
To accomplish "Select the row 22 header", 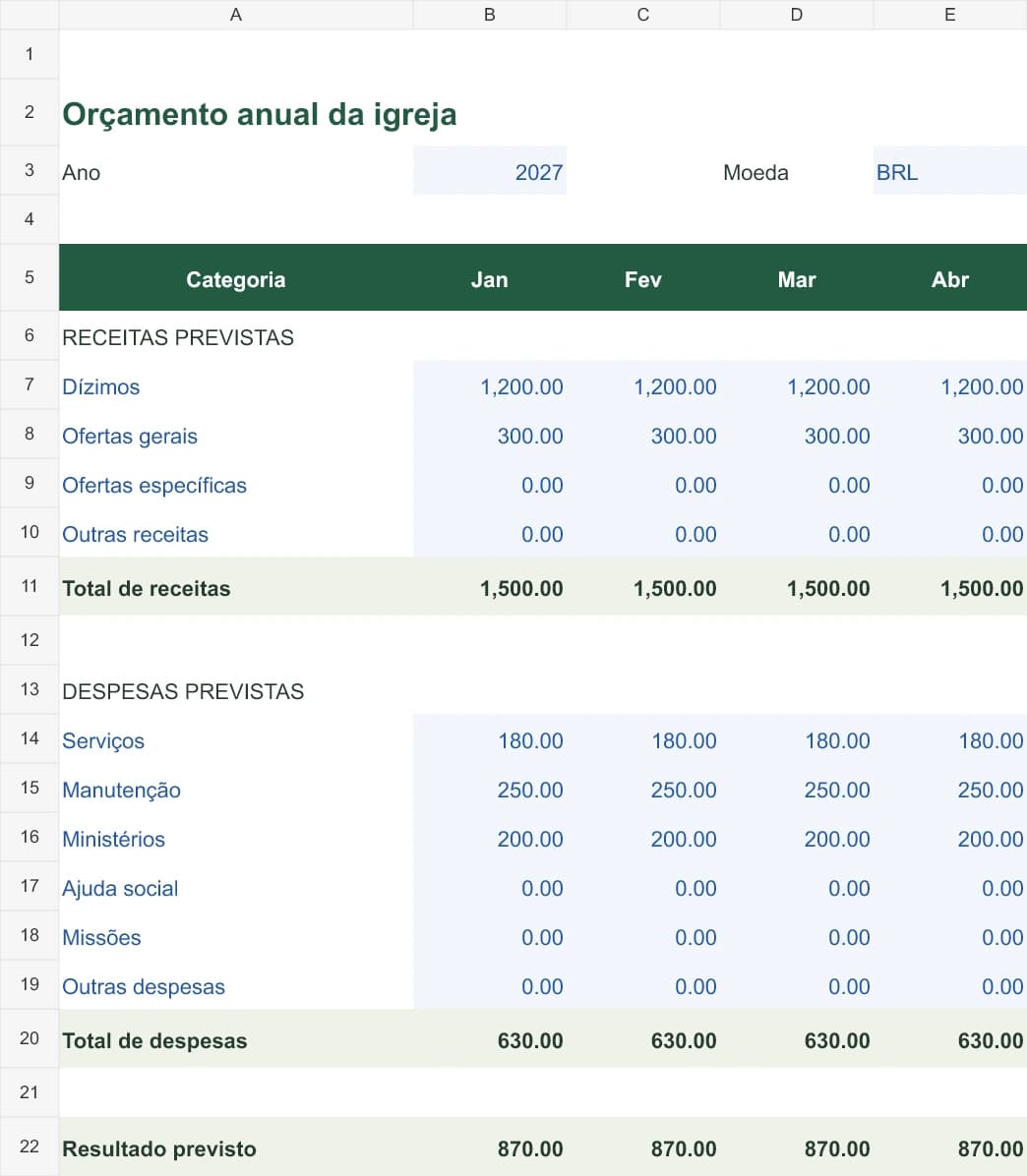I will click(30, 1147).
